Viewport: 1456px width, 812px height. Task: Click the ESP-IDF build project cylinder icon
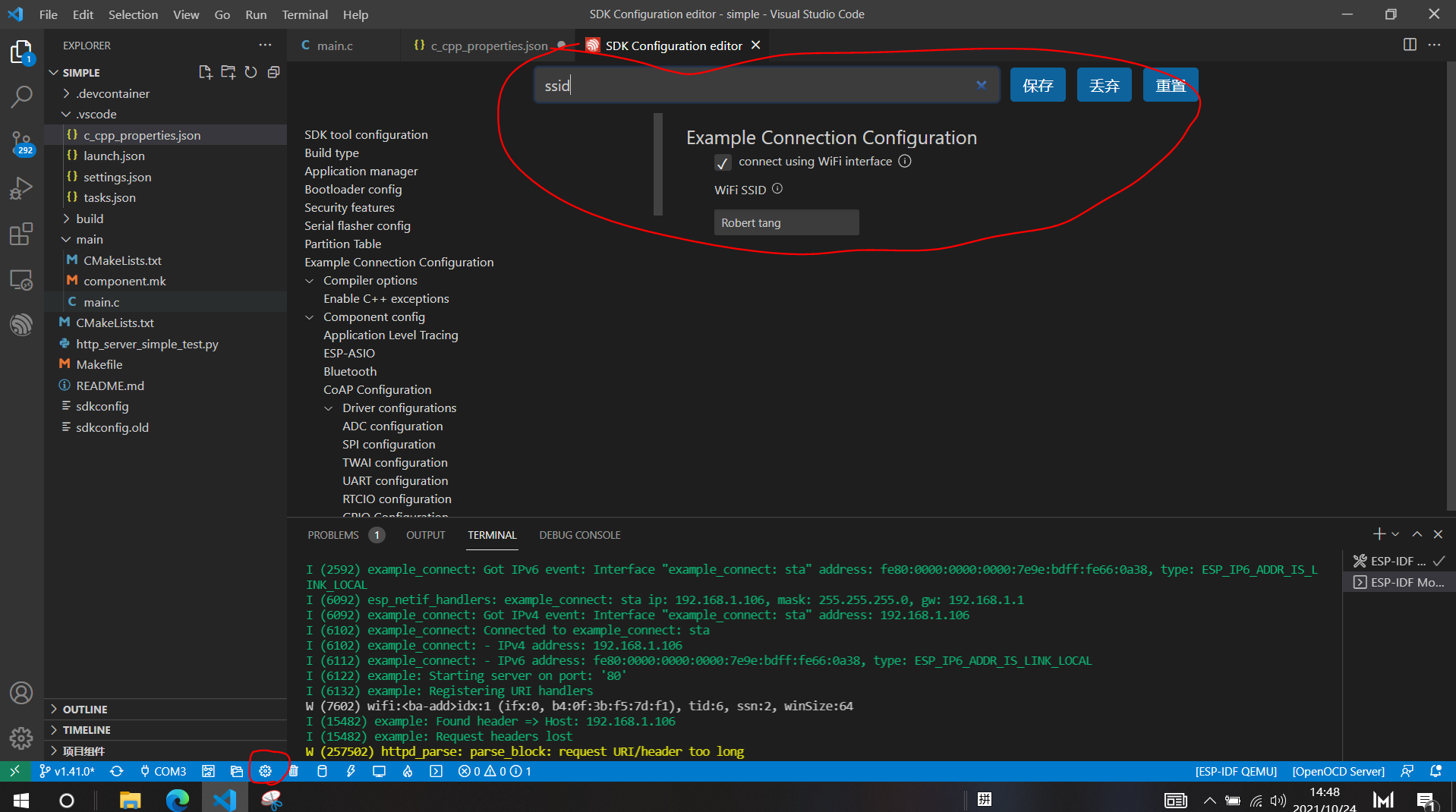click(x=322, y=771)
